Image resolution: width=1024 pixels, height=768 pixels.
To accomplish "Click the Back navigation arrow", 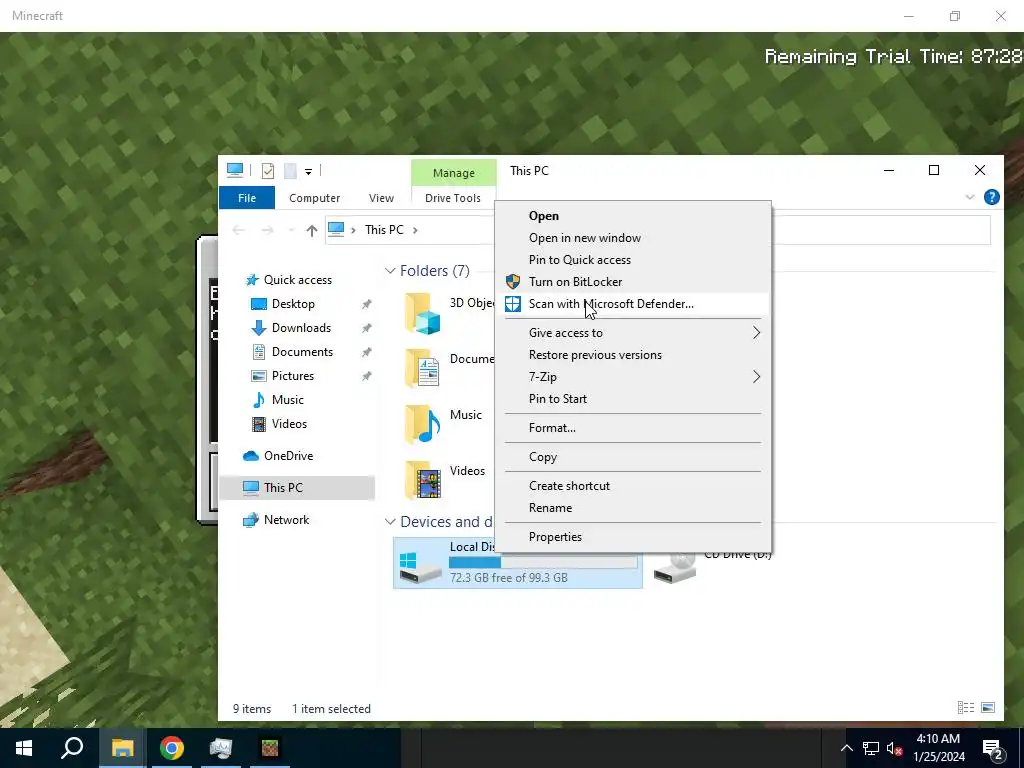I will click(x=238, y=230).
